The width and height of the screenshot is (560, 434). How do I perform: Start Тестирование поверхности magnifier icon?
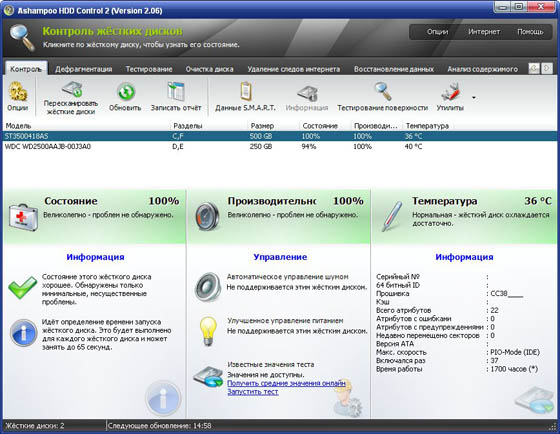point(382,91)
